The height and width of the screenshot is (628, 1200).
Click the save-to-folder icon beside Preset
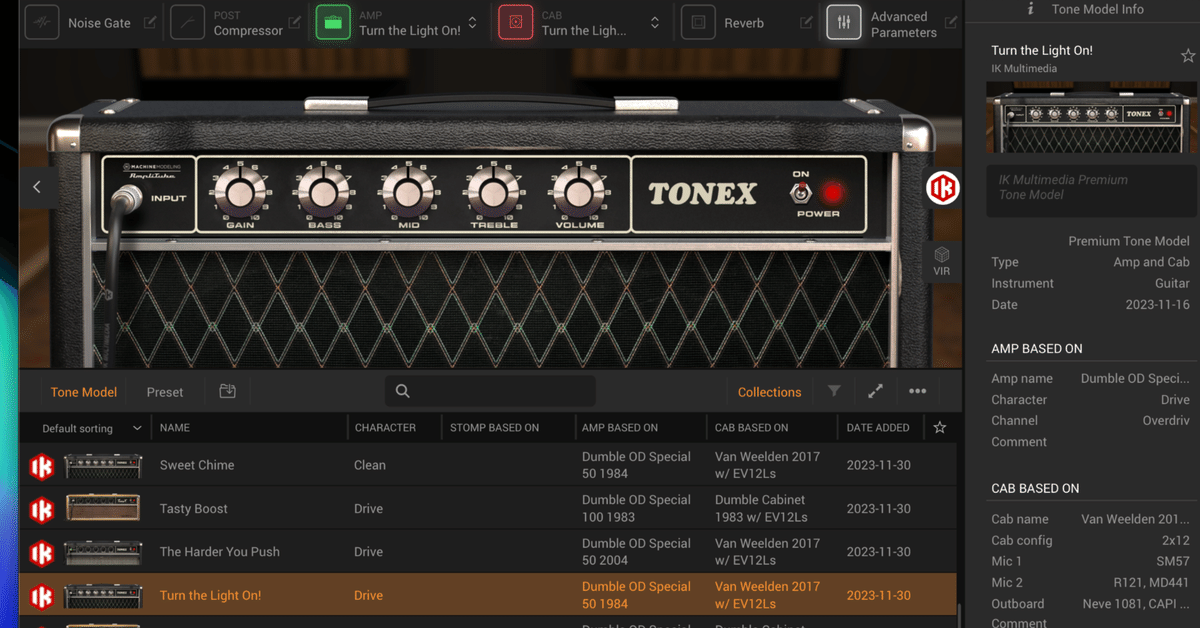click(228, 391)
